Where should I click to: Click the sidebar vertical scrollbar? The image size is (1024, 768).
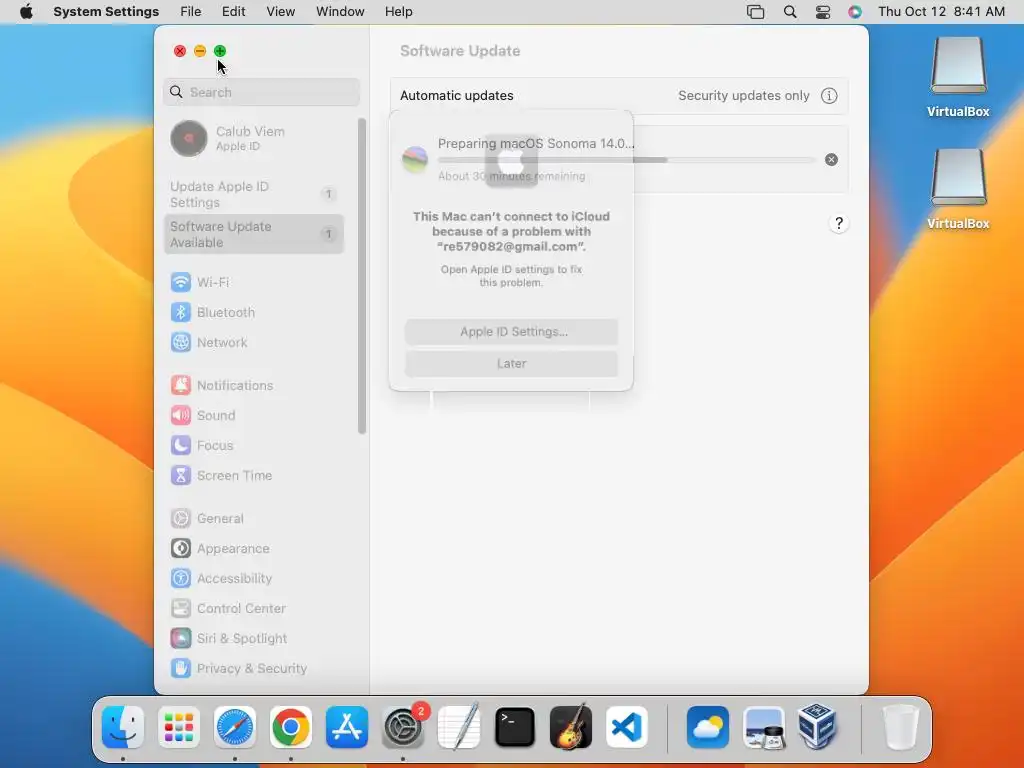(362, 276)
